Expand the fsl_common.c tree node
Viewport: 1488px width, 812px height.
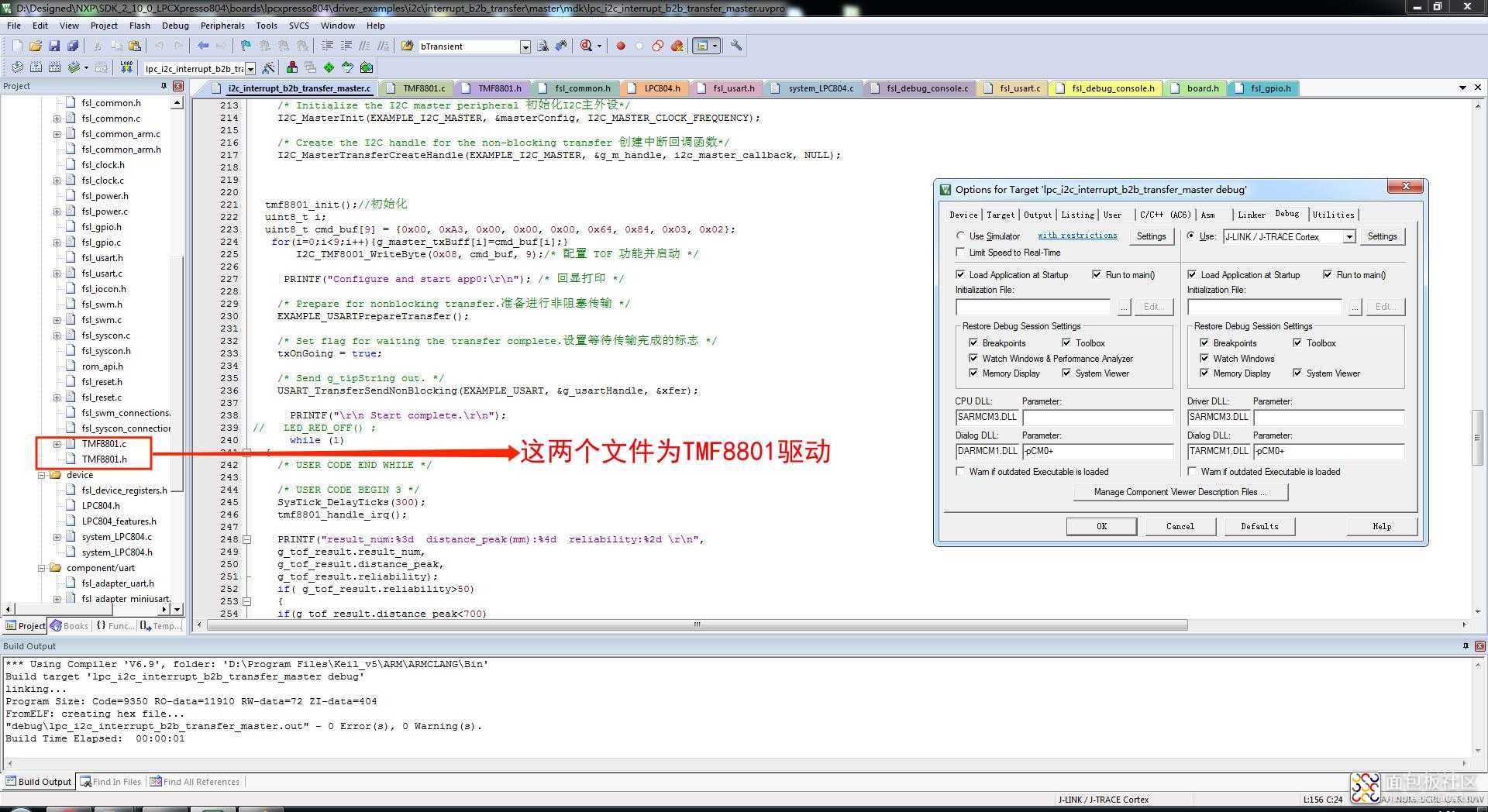(57, 119)
